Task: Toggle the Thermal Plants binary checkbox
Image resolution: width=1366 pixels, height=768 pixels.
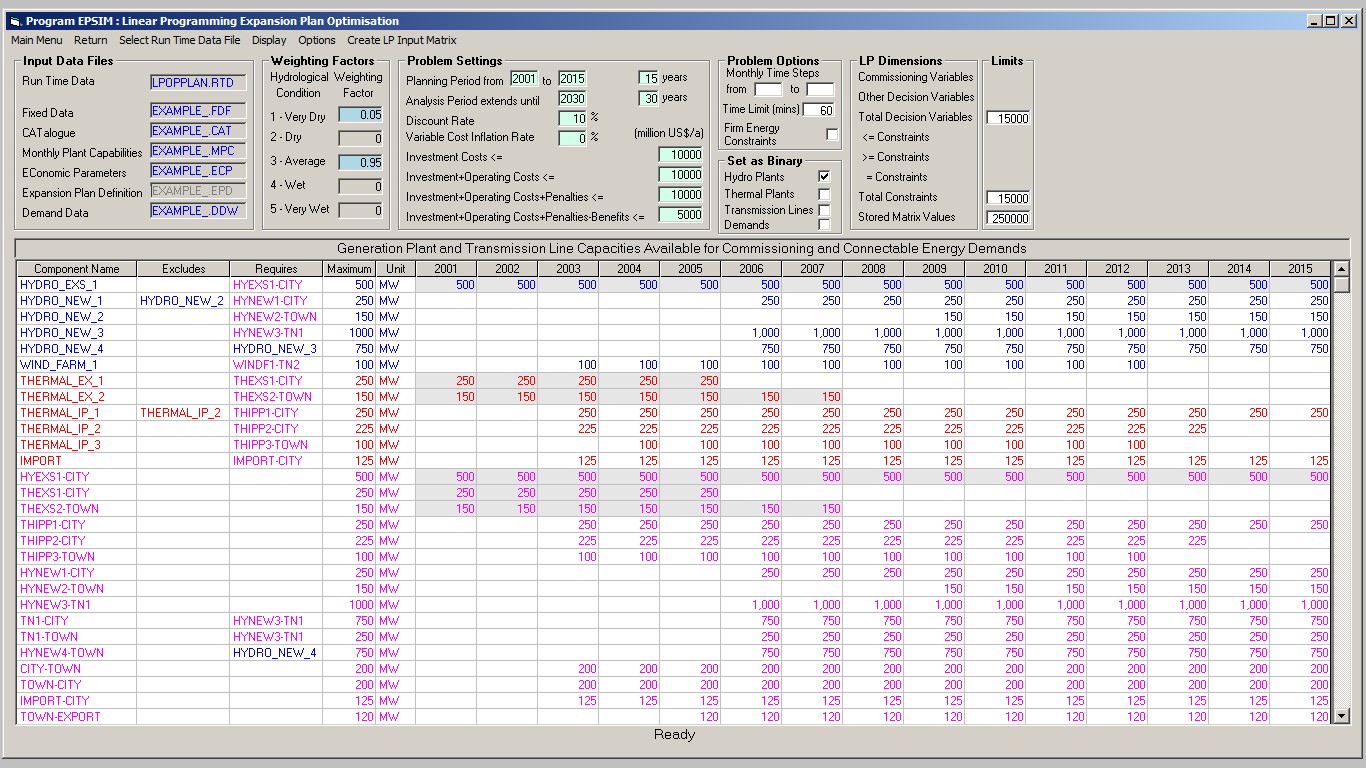Action: [824, 194]
